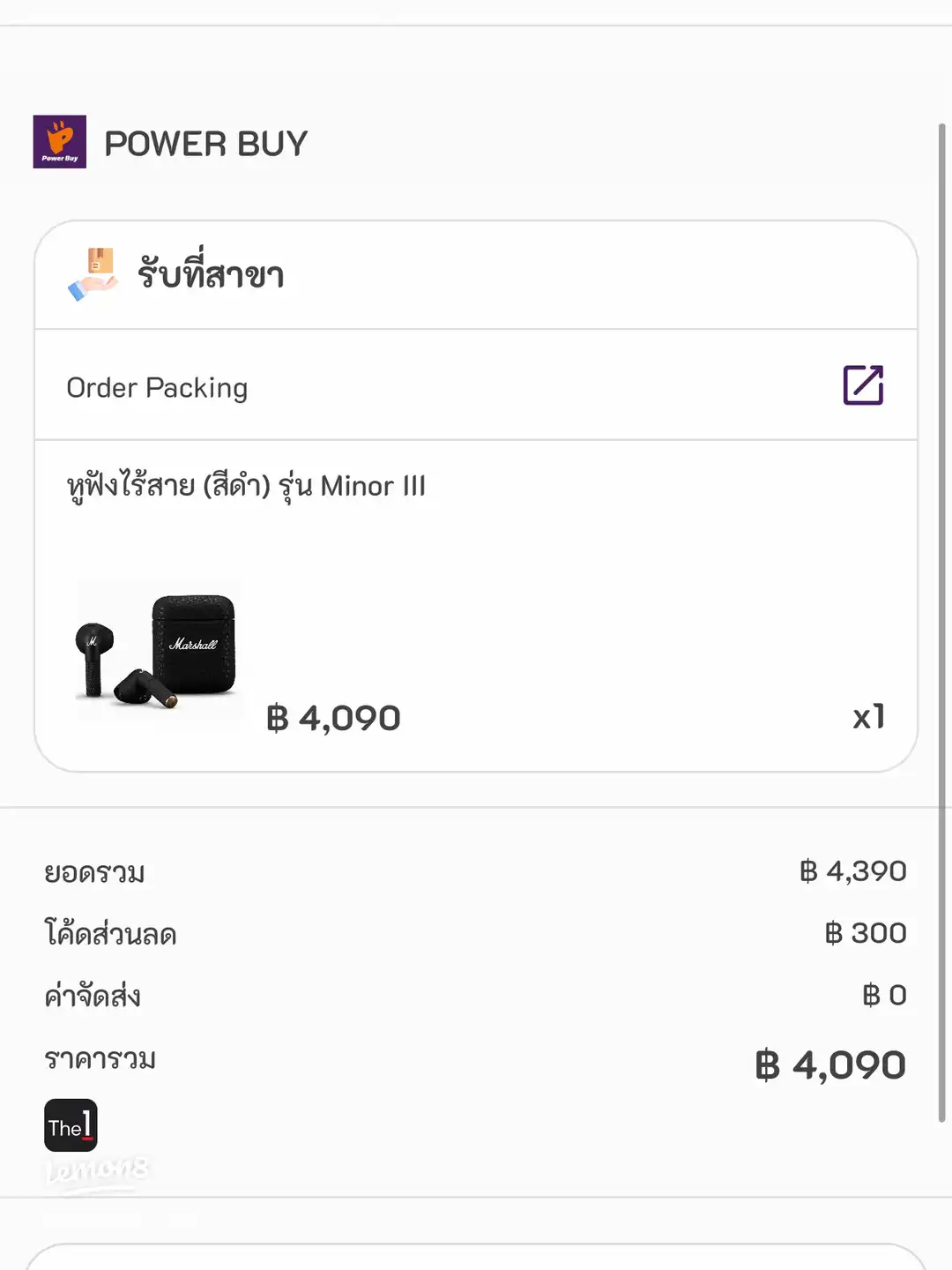
Task: Tap The 1 membership icon
Action: tap(71, 1125)
